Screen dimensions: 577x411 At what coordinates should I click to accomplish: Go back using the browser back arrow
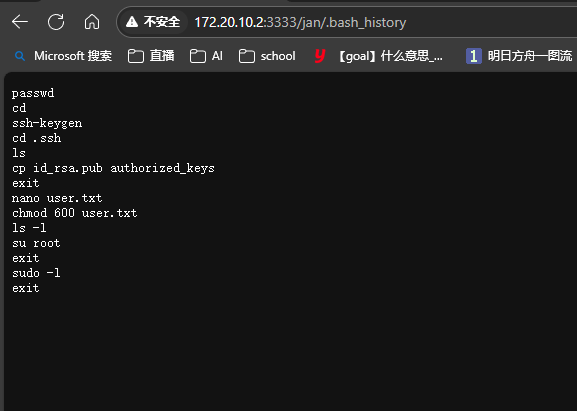[x=20, y=22]
